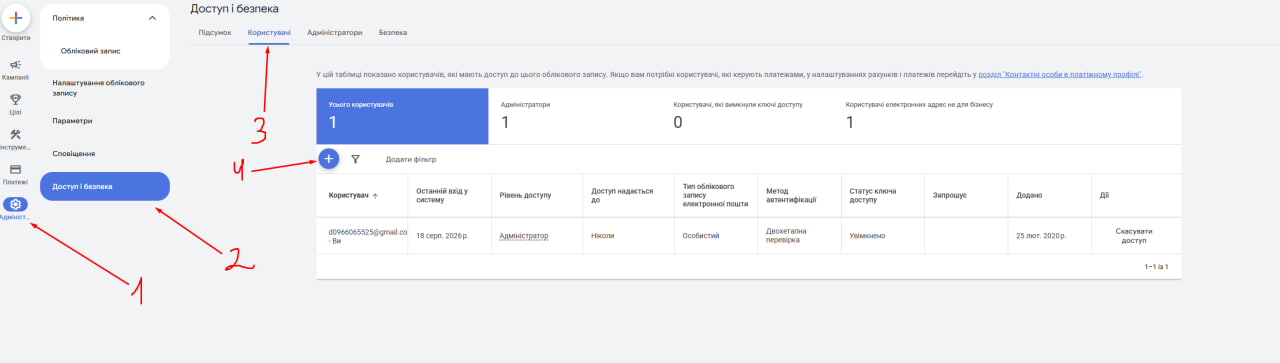
Task: Click the filter funnel icon
Action: (x=355, y=159)
